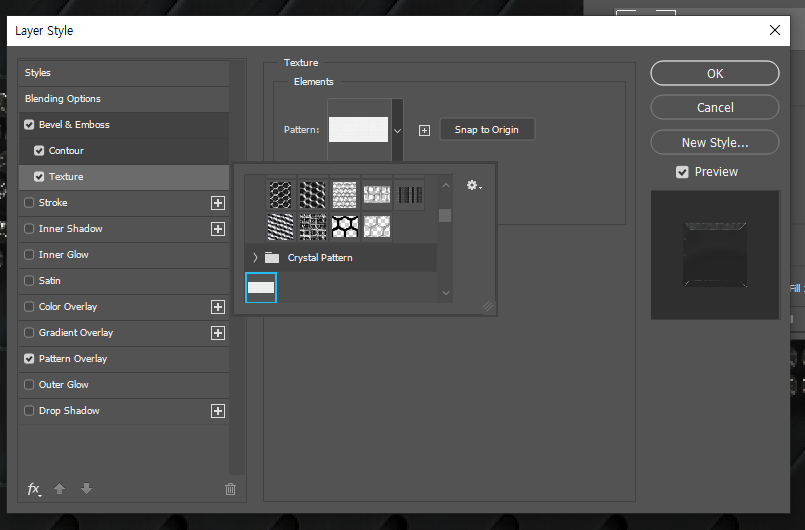Collapse the Pattern picker dropdown arrow
This screenshot has height=530, width=805.
tap(397, 130)
